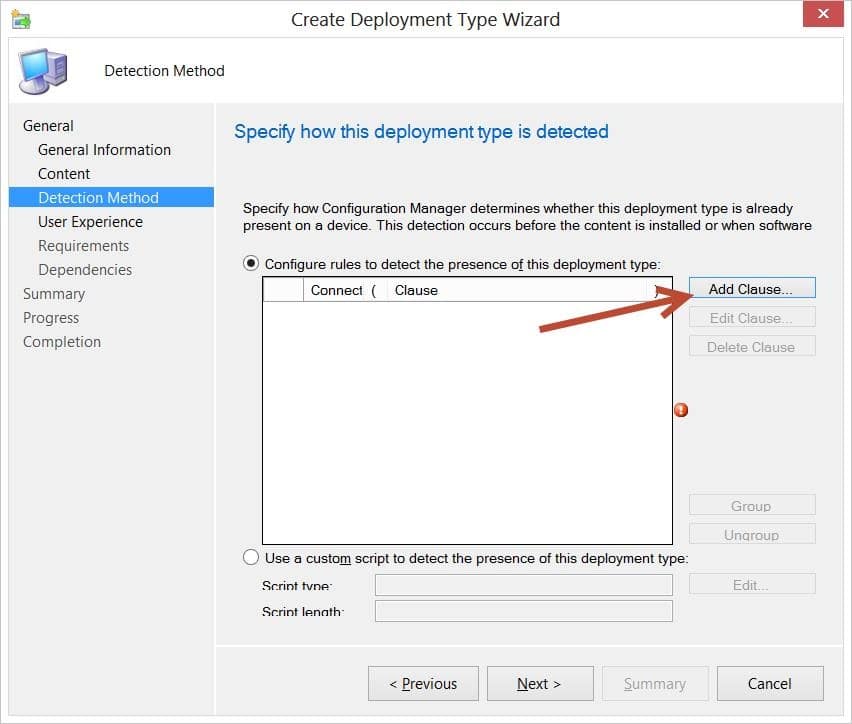
Task: Proceed with the Next button
Action: (540, 684)
